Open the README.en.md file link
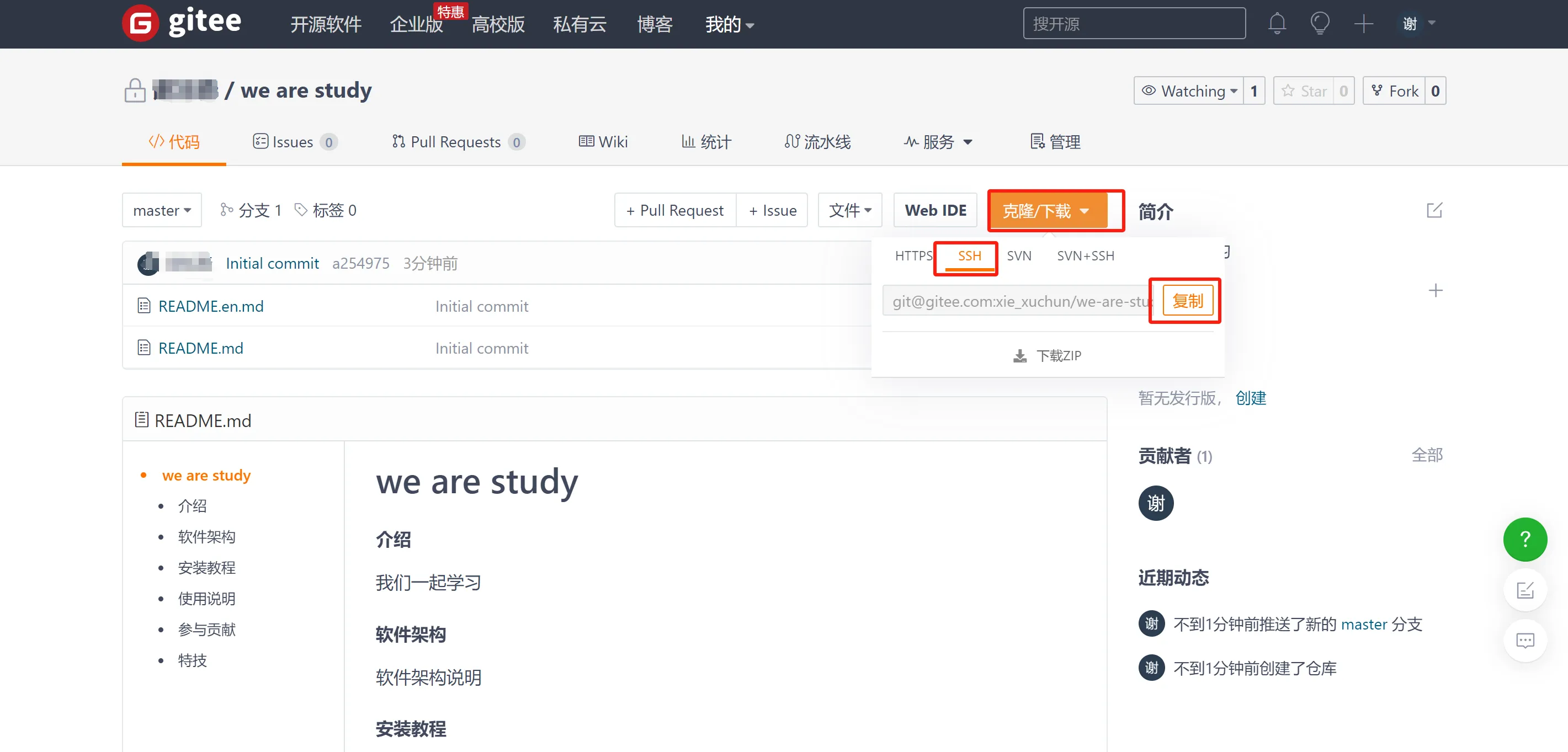Viewport: 1568px width, 752px height. pyautogui.click(x=211, y=306)
